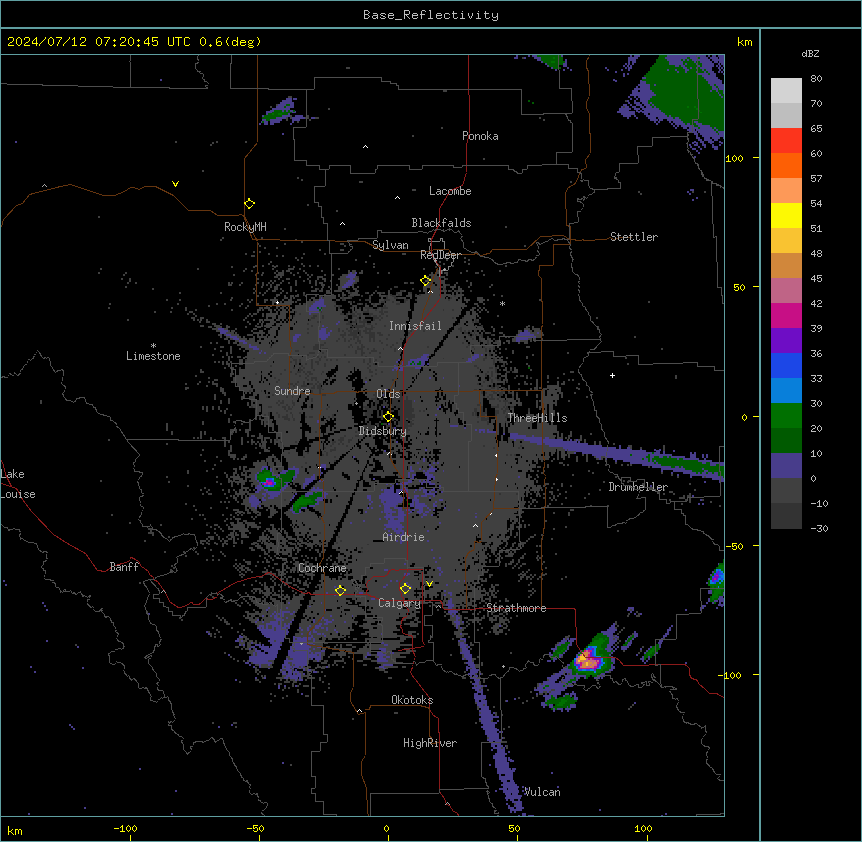The image size is (862, 842).
Task: Select the asterisk marker northeast of Innisfail
Action: (x=502, y=303)
